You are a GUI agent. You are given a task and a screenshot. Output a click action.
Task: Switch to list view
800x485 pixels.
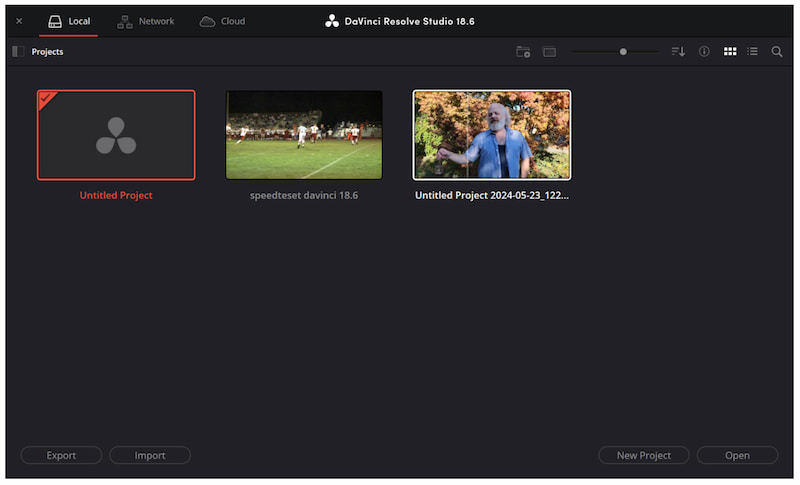point(753,52)
